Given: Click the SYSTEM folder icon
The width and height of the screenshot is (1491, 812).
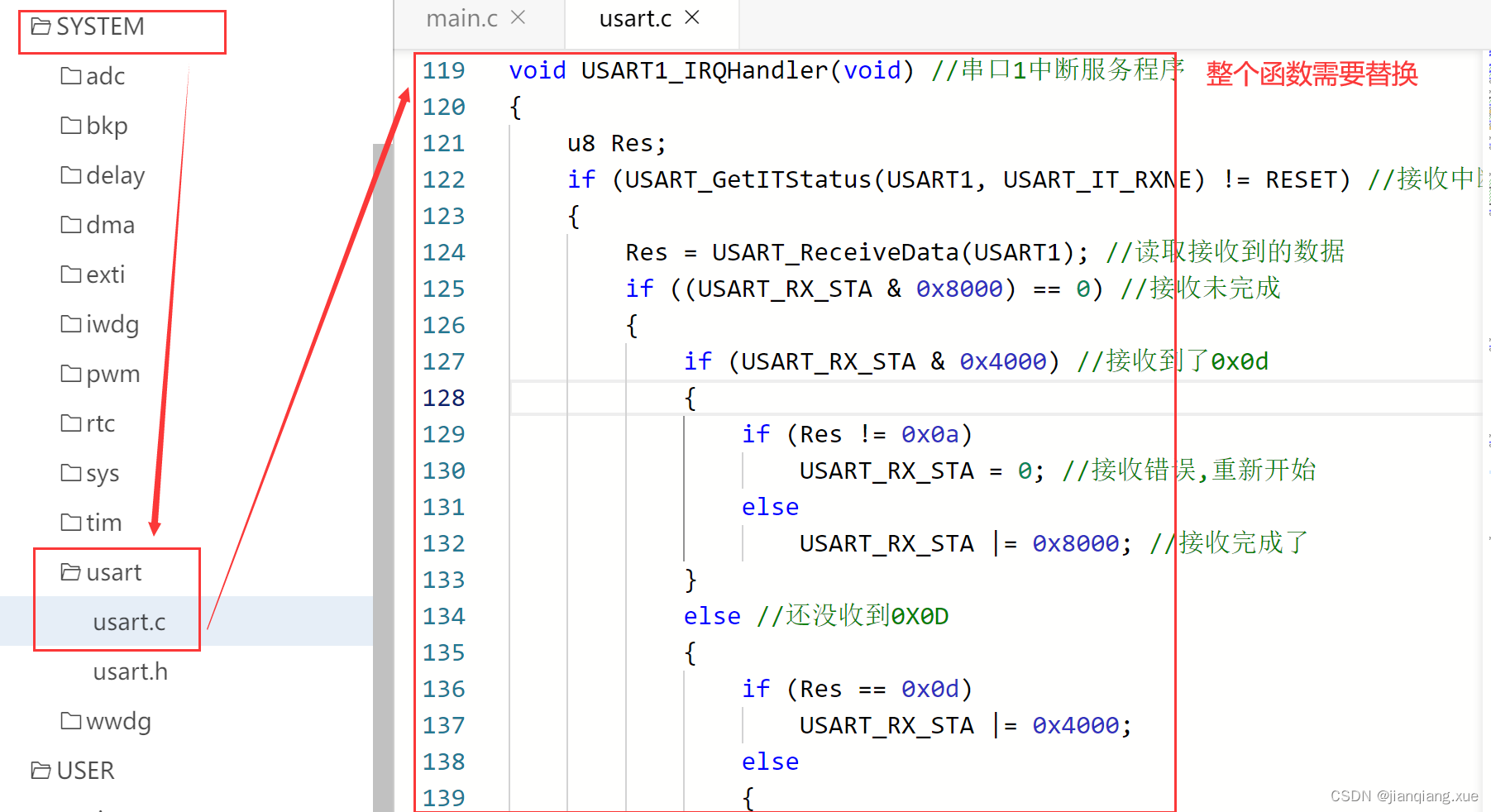Looking at the screenshot, I should click(41, 27).
